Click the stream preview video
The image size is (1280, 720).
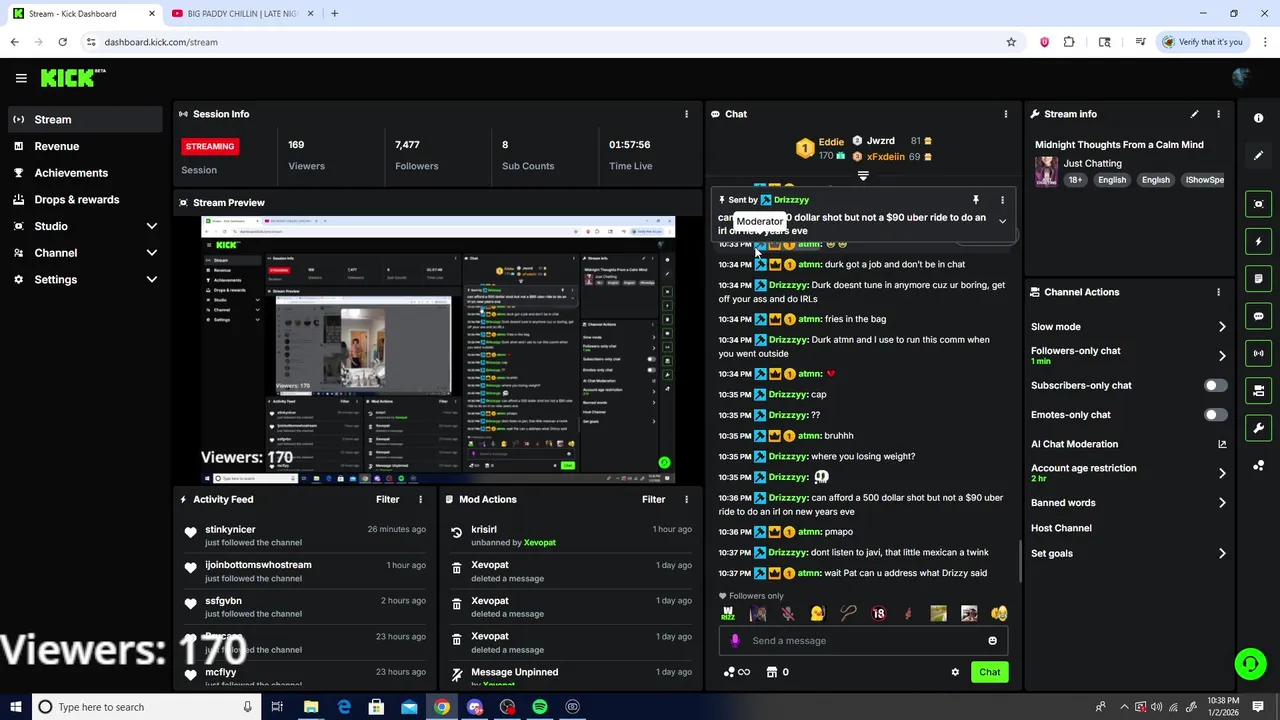point(438,350)
